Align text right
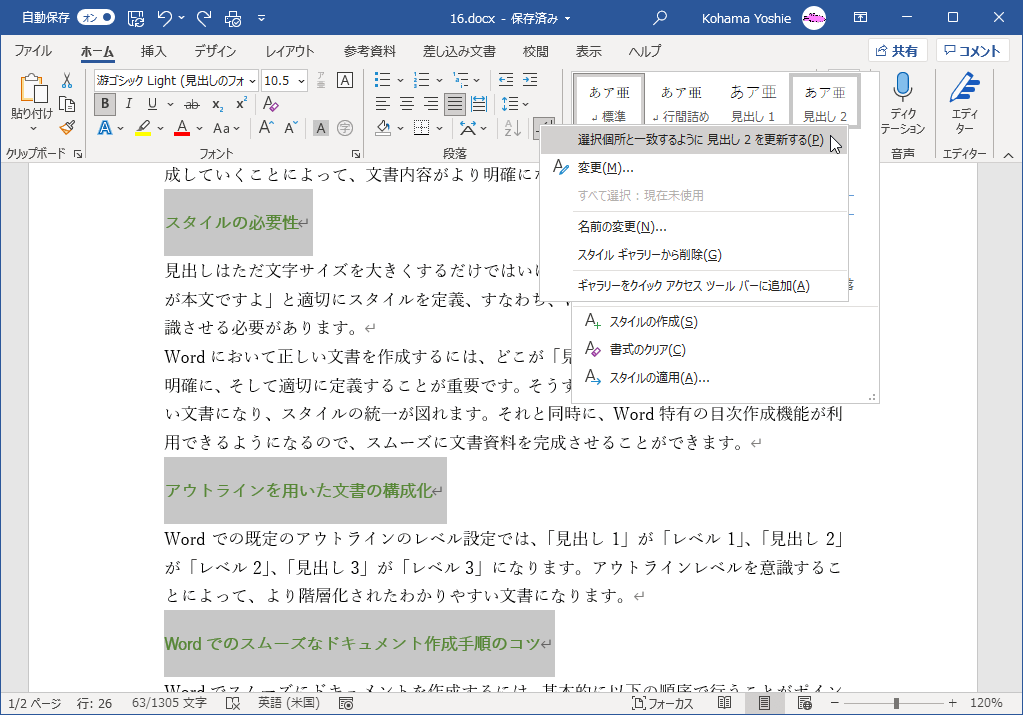The image size is (1023, 715). pyautogui.click(x=431, y=104)
